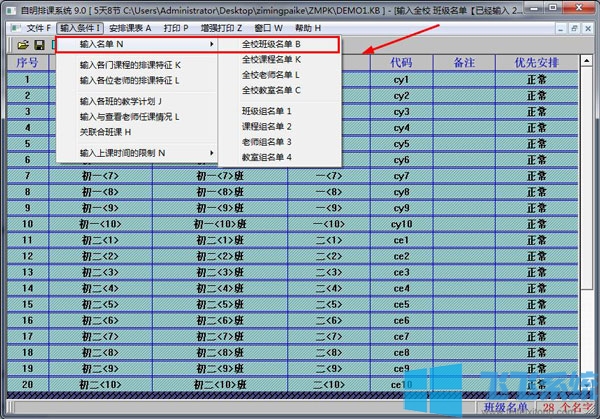Select 课程组名单 2 menu entry
This screenshot has width=600, height=419.
279,127
